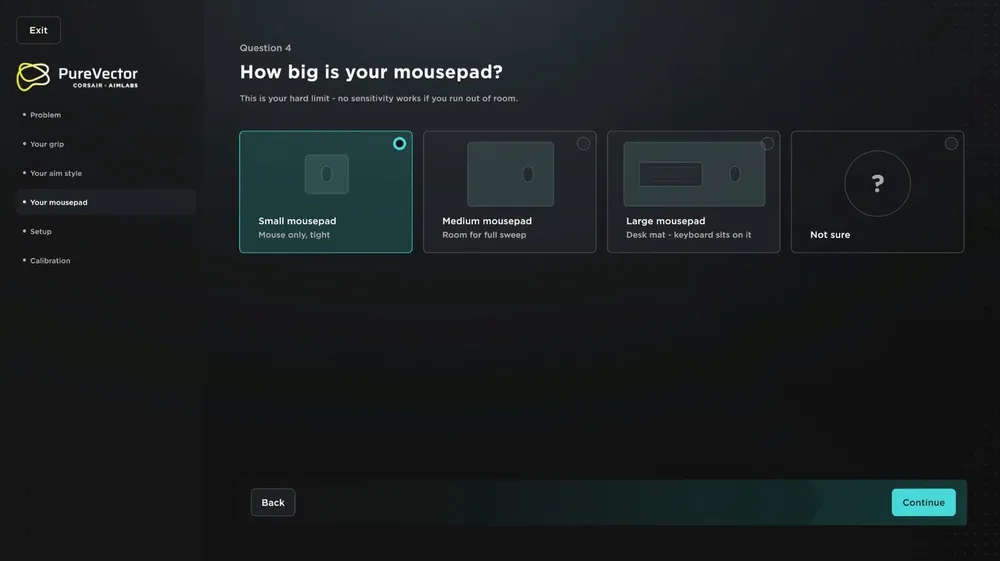Click the 'Room for full sweep' description
This screenshot has height=561, width=1000.
[x=484, y=235]
